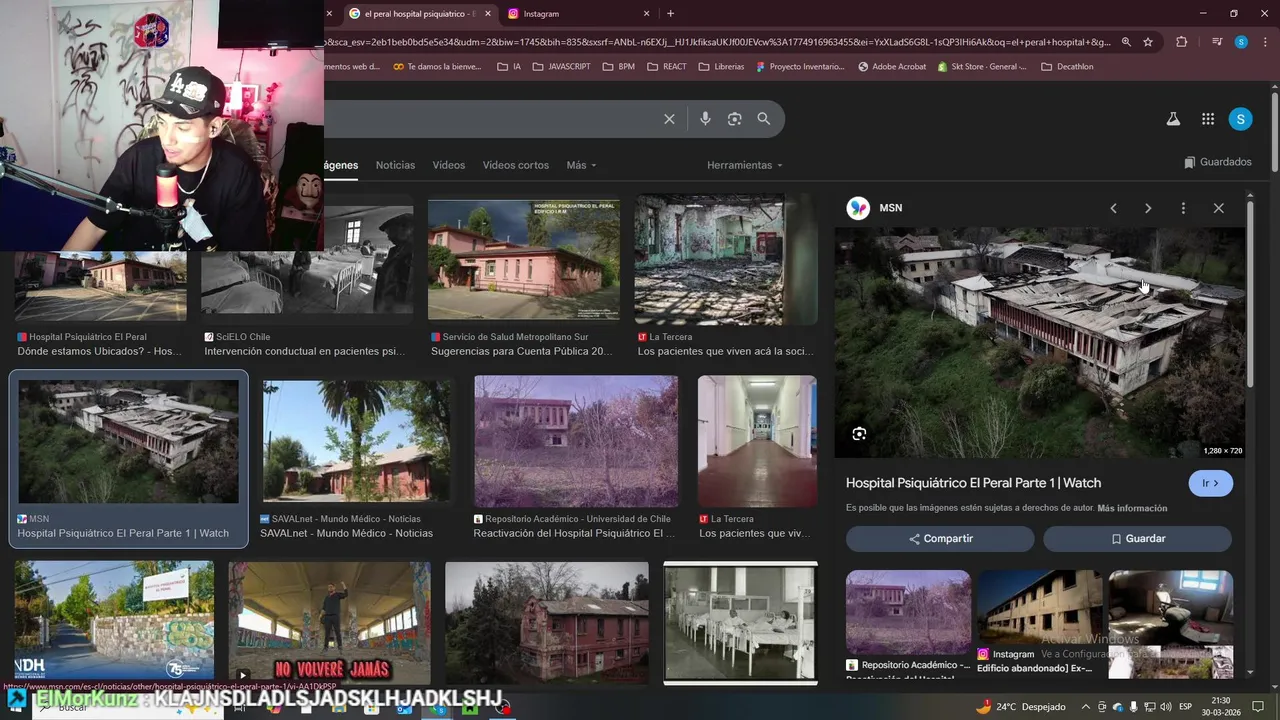Click the Compartir share button
Image resolution: width=1280 pixels, height=720 pixels.
point(940,539)
